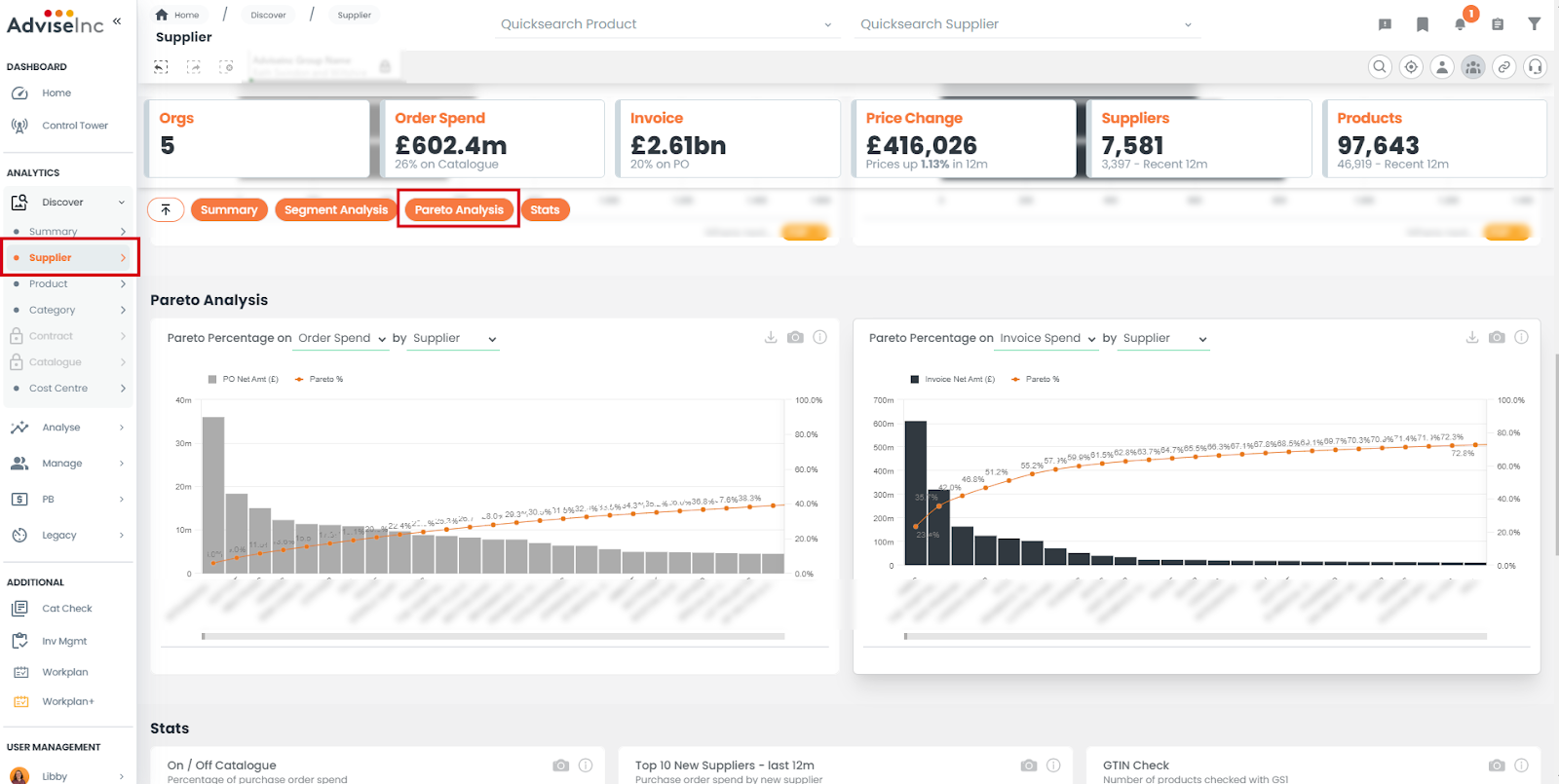Click the Price Change KPI card

point(965,139)
